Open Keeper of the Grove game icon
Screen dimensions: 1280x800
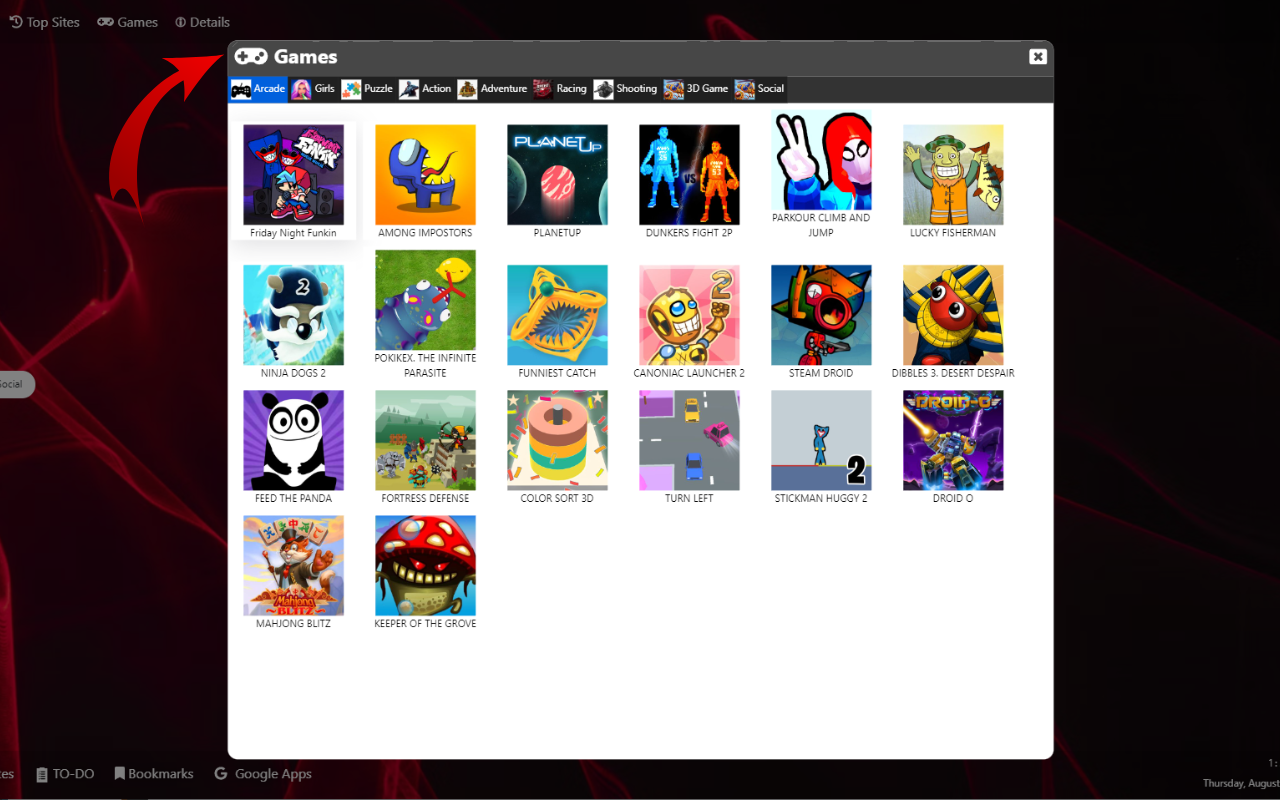(425, 565)
